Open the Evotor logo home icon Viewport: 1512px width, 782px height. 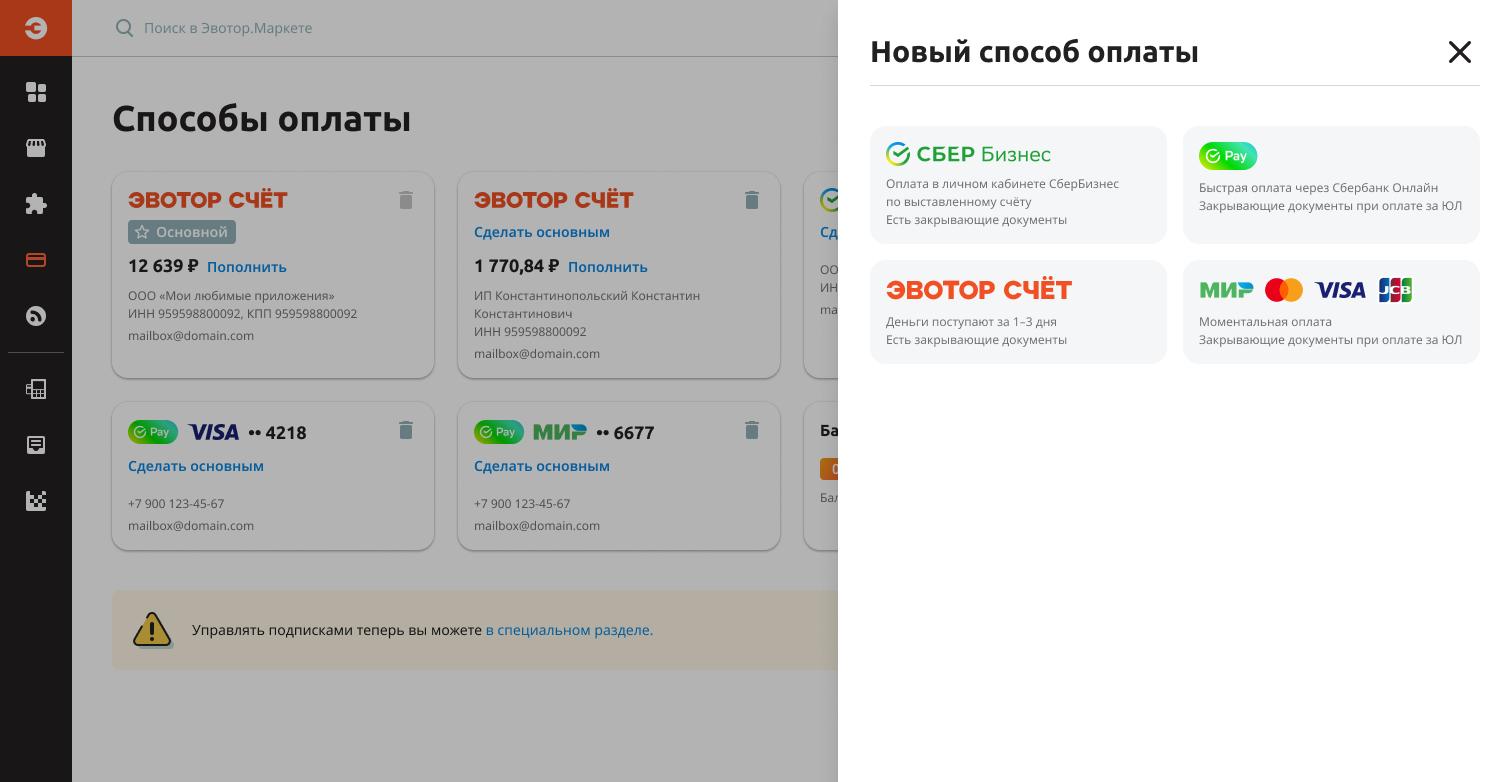click(36, 28)
